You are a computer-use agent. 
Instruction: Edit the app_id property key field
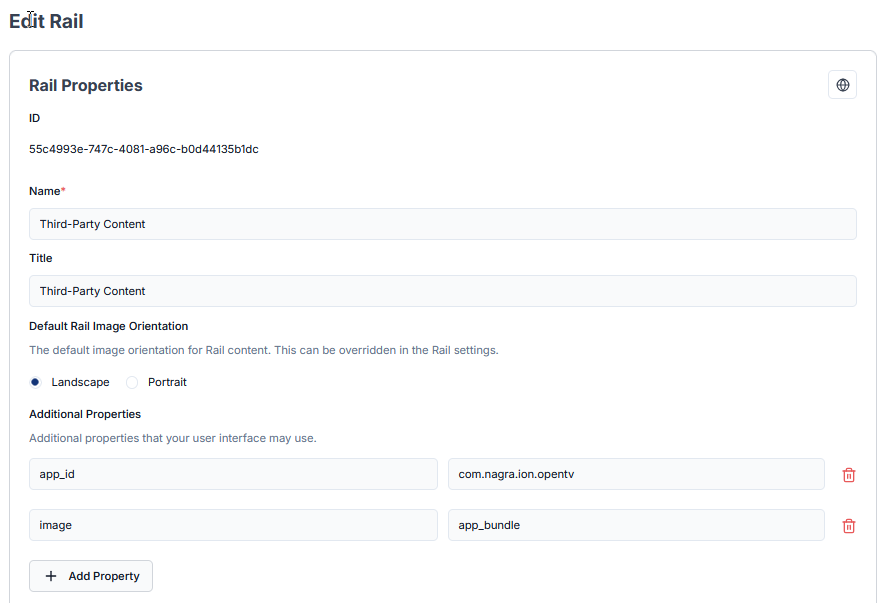(x=233, y=474)
